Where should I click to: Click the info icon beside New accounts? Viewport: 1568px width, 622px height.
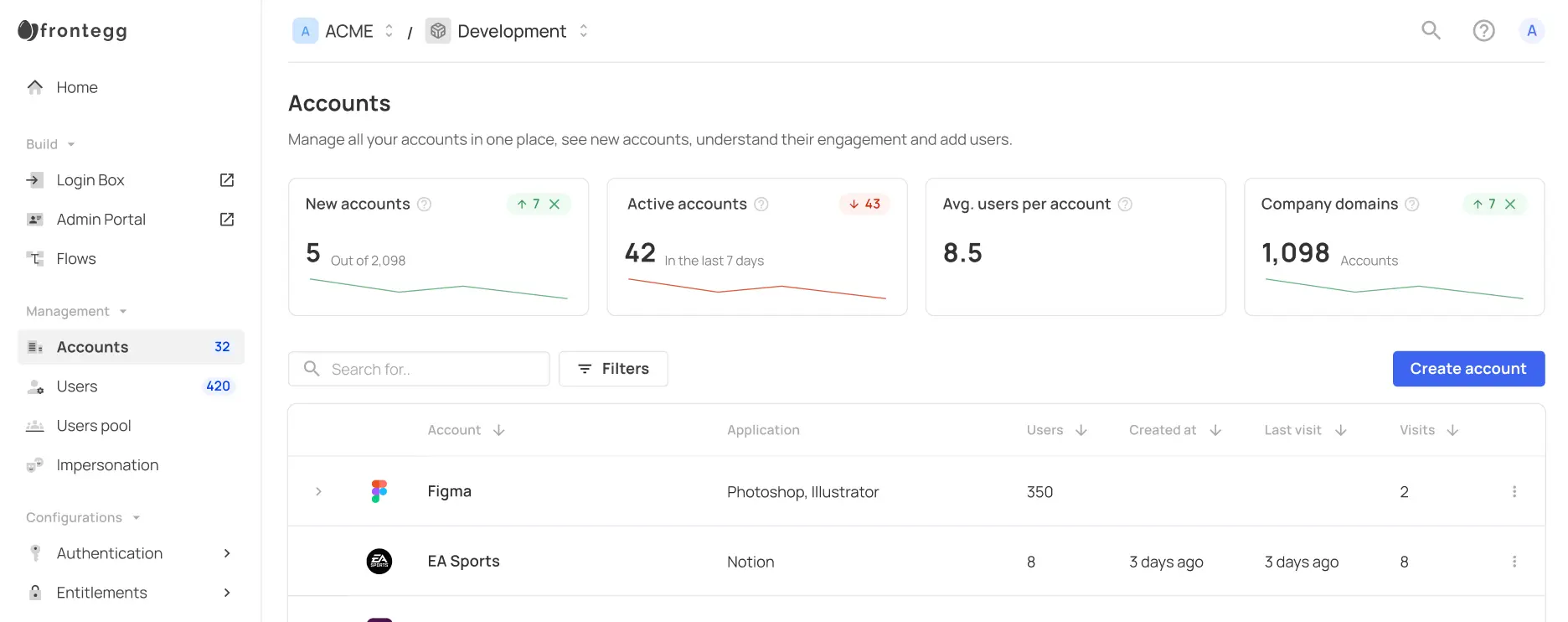[425, 205]
